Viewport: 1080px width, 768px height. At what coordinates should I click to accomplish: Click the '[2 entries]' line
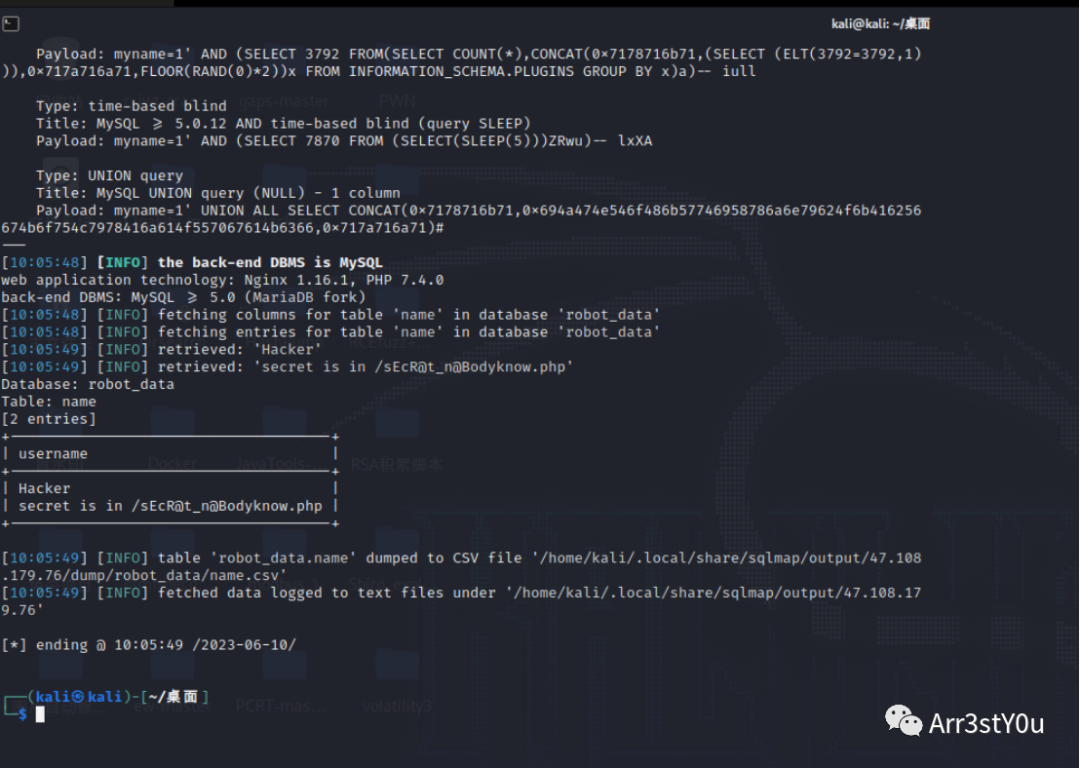[49, 419]
